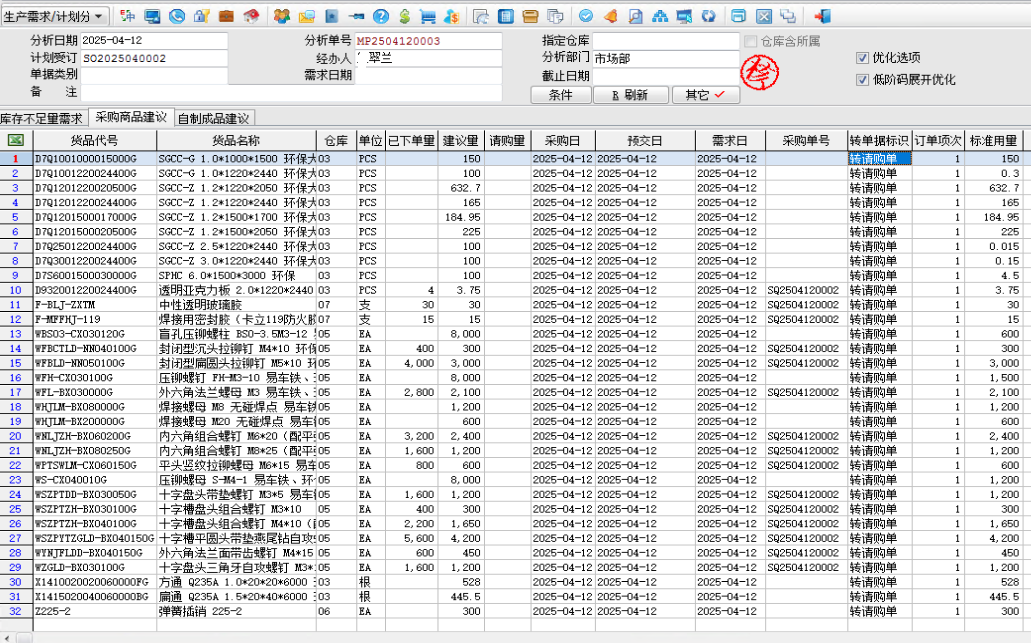Click the 建议量 column header
Image resolution: width=1031 pixels, height=643 pixels.
coord(460,141)
